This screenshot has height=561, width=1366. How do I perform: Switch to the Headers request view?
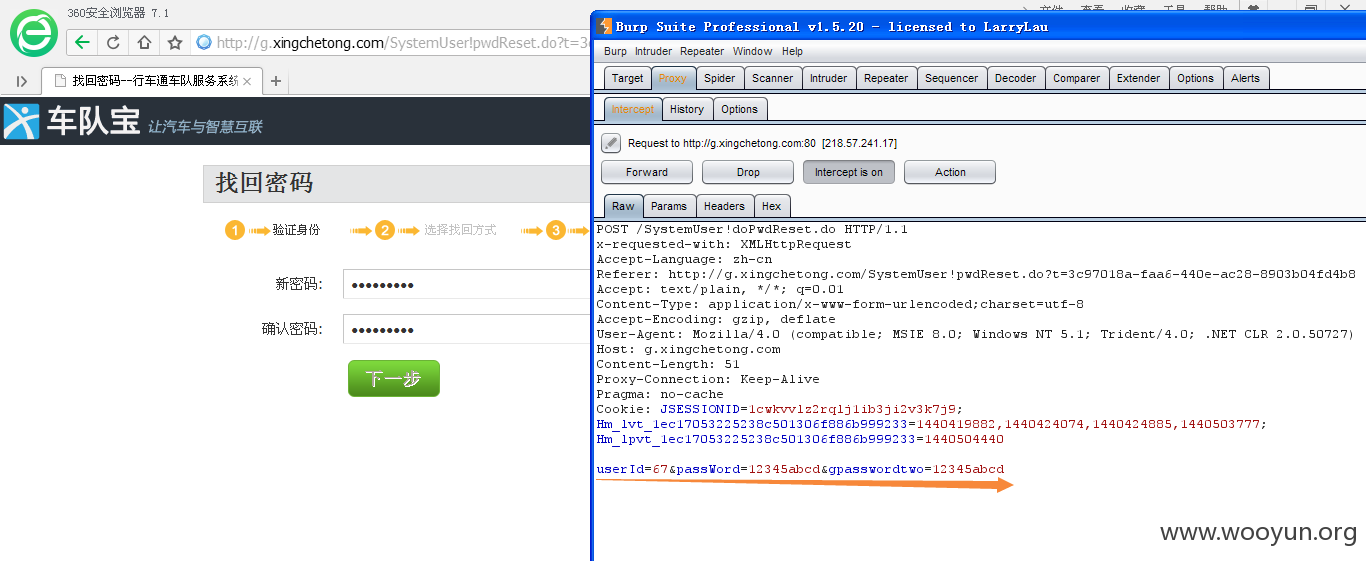click(724, 206)
